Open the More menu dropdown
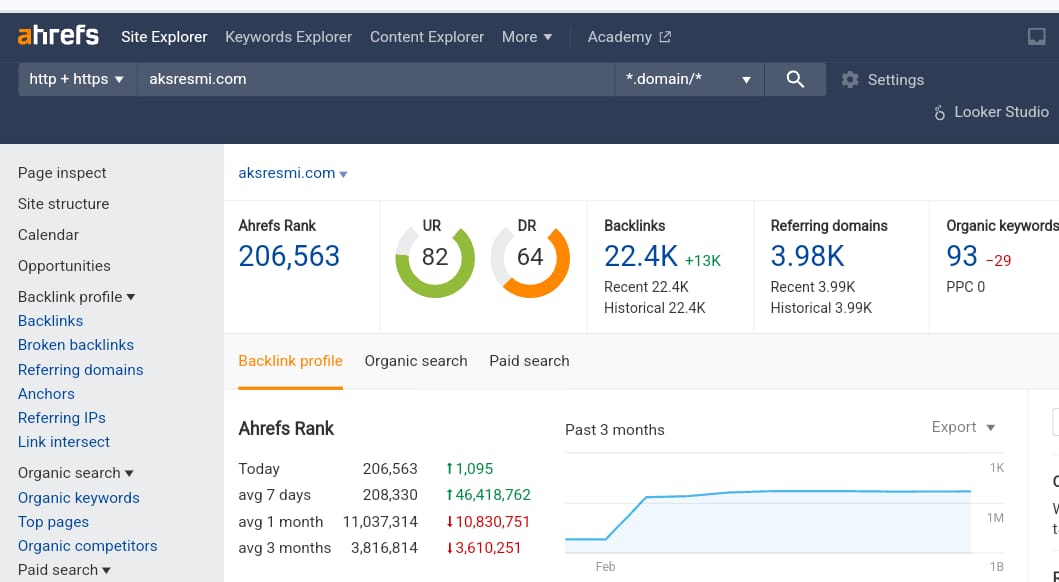1059x582 pixels. 527,37
